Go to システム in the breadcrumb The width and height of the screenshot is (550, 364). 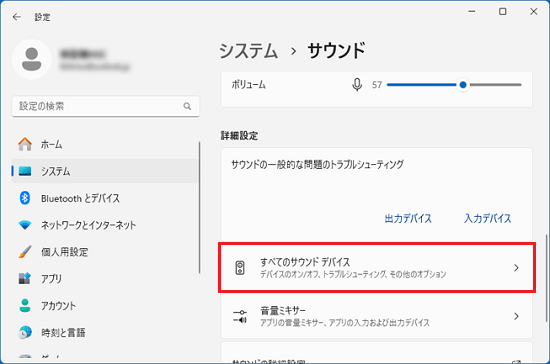tap(249, 51)
